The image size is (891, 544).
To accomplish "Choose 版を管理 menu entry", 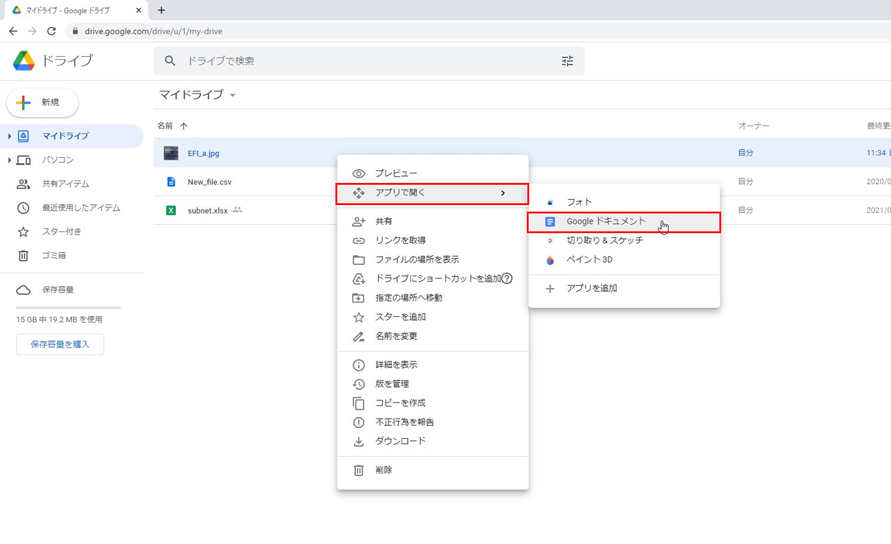I will click(432, 384).
